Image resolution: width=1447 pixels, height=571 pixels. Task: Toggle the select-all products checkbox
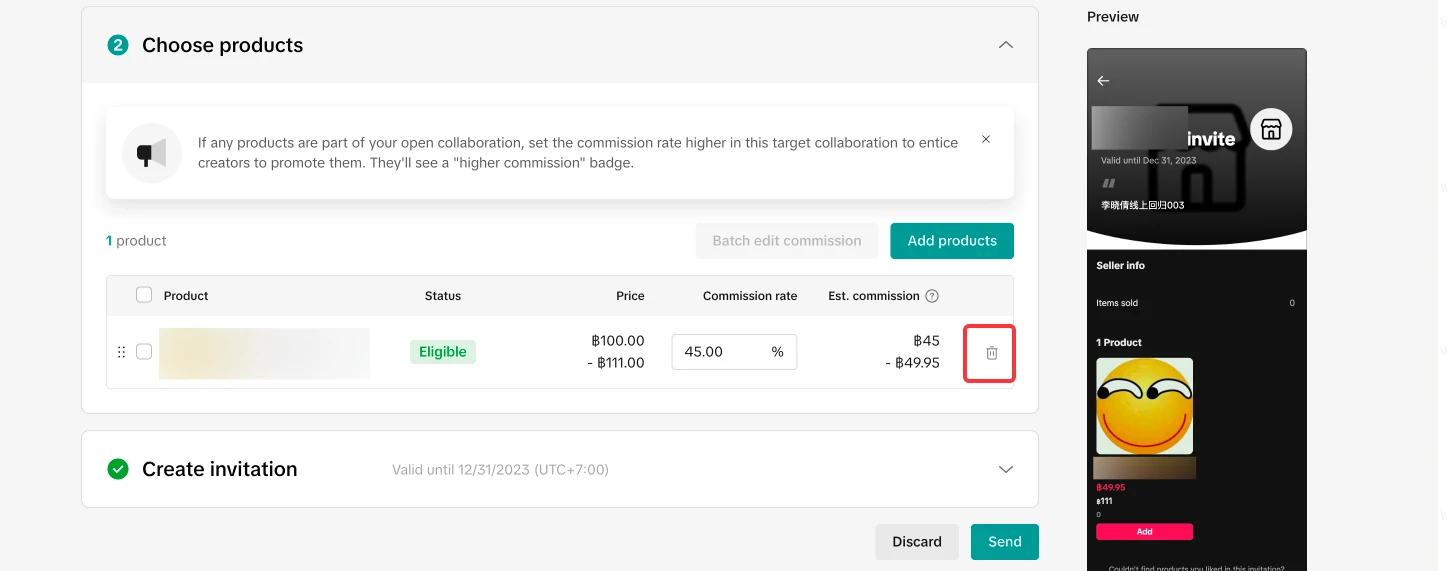(144, 295)
